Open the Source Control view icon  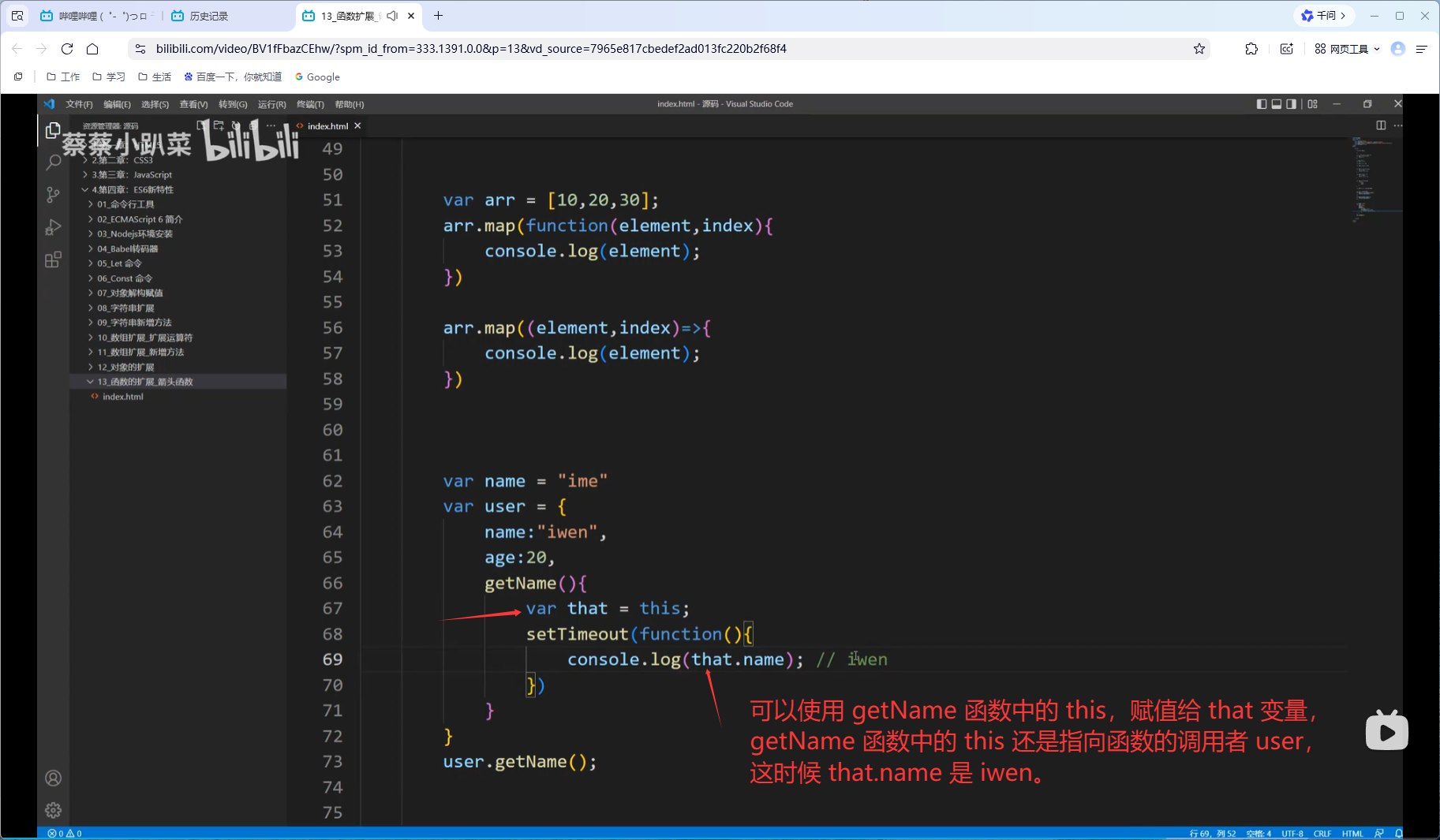tap(53, 195)
